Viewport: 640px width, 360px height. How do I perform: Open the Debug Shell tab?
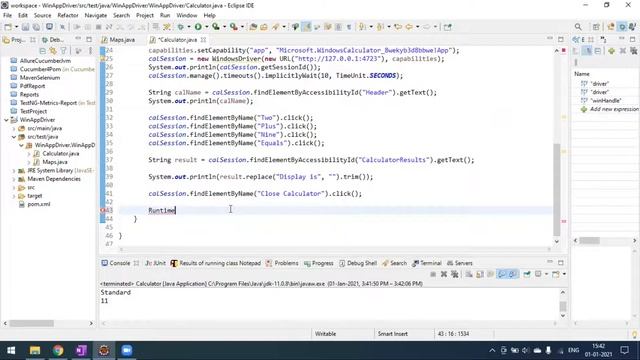pos(358,263)
